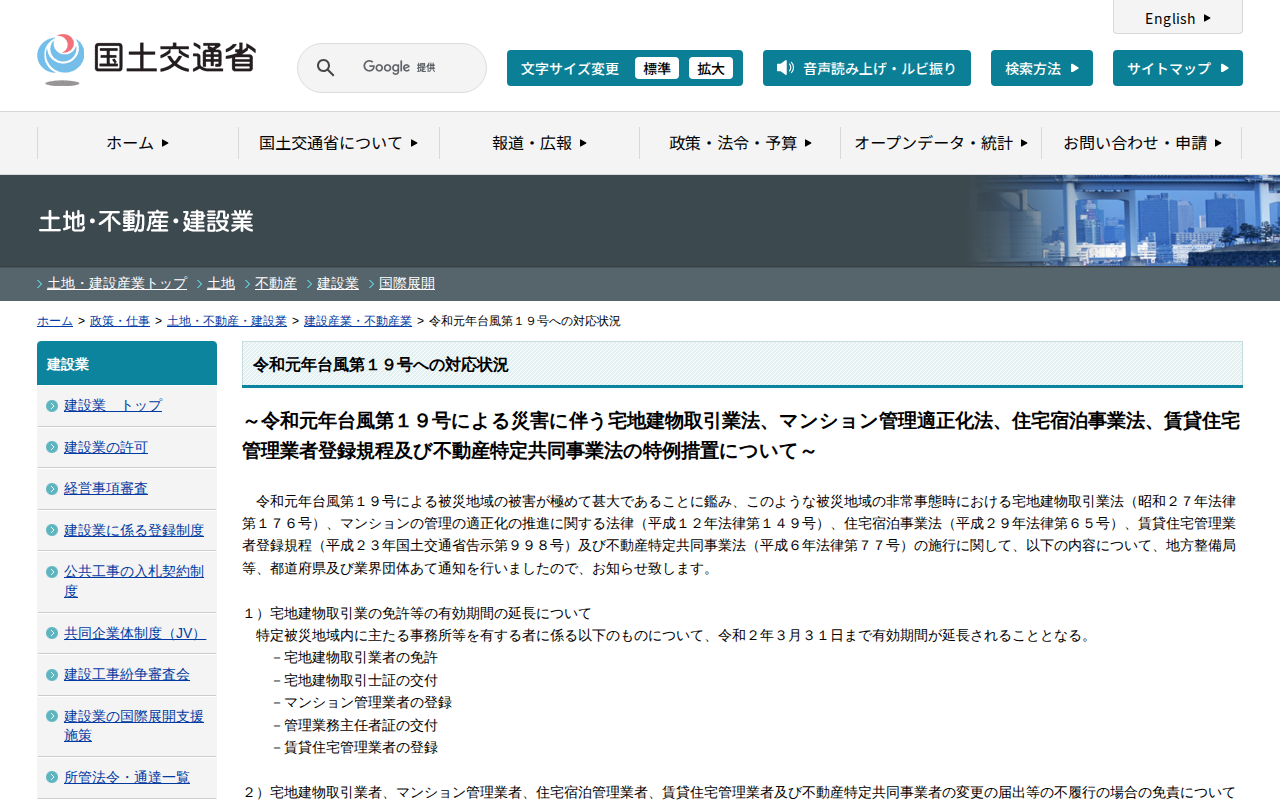
Task: Open 検索方法 page
Action: [1042, 68]
